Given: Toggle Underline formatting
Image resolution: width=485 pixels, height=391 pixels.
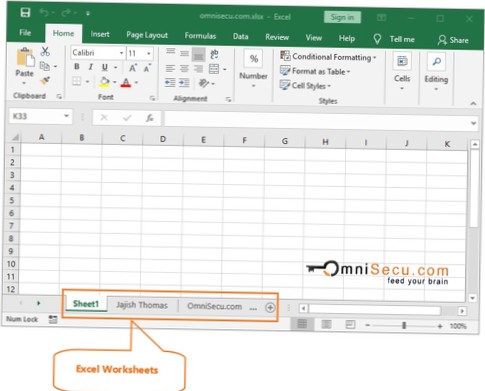Looking at the screenshot, I should pos(105,67).
